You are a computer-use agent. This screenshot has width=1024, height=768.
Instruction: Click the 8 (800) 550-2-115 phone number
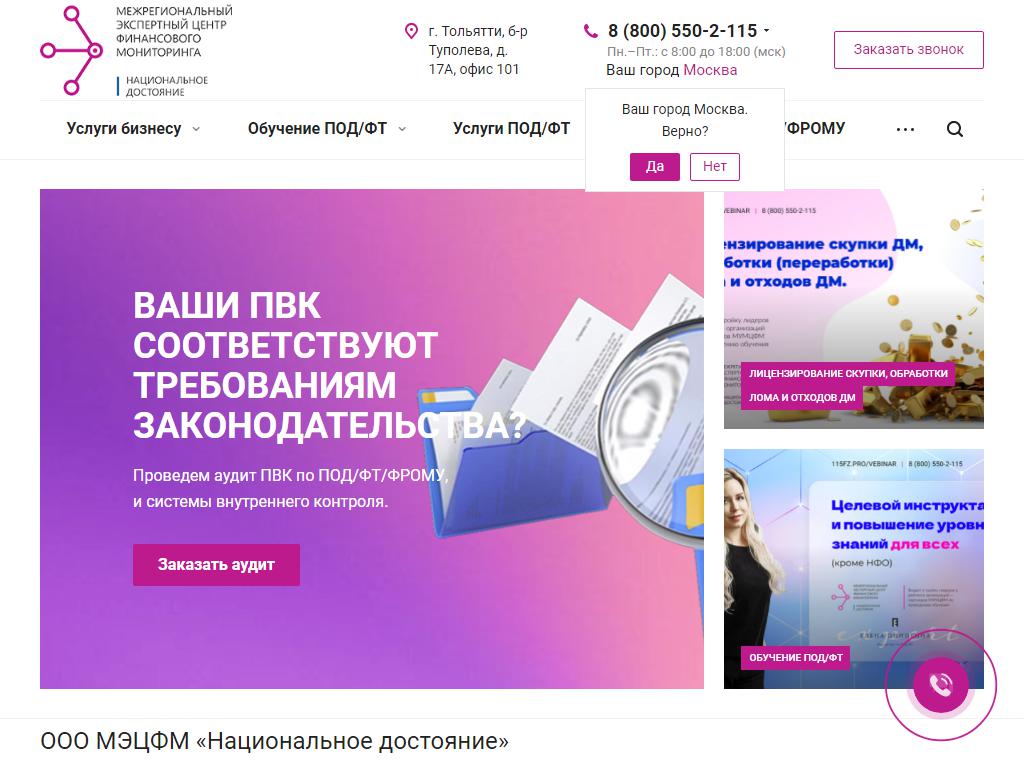tap(682, 31)
